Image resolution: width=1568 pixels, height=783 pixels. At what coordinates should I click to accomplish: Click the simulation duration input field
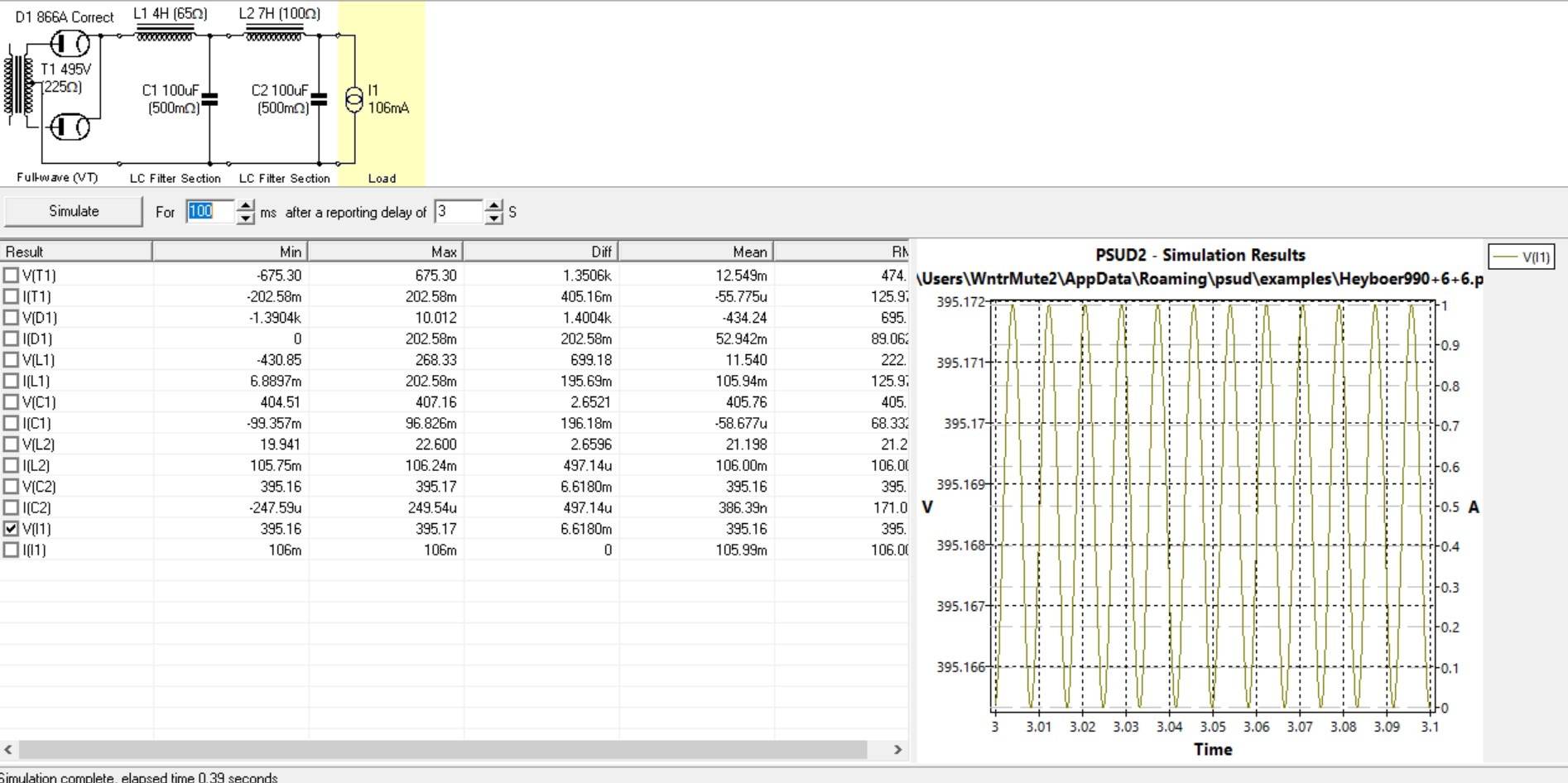coord(211,212)
